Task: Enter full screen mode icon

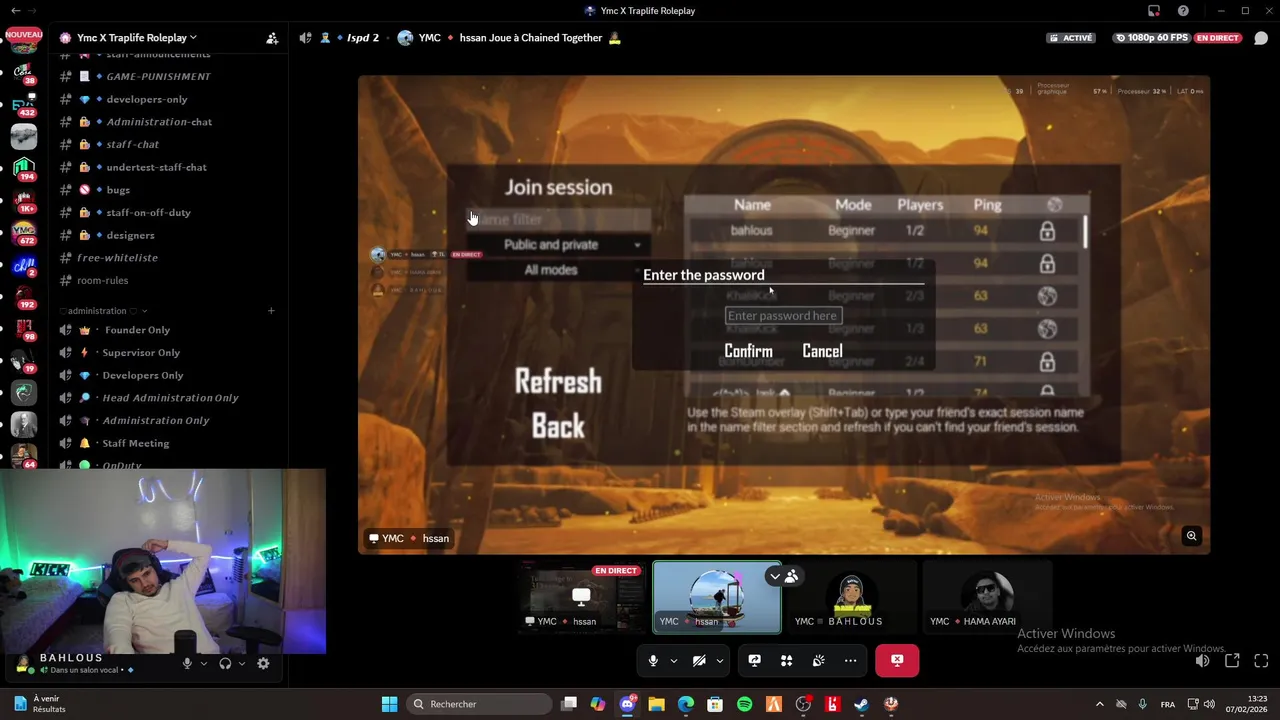Action: 1261,661
